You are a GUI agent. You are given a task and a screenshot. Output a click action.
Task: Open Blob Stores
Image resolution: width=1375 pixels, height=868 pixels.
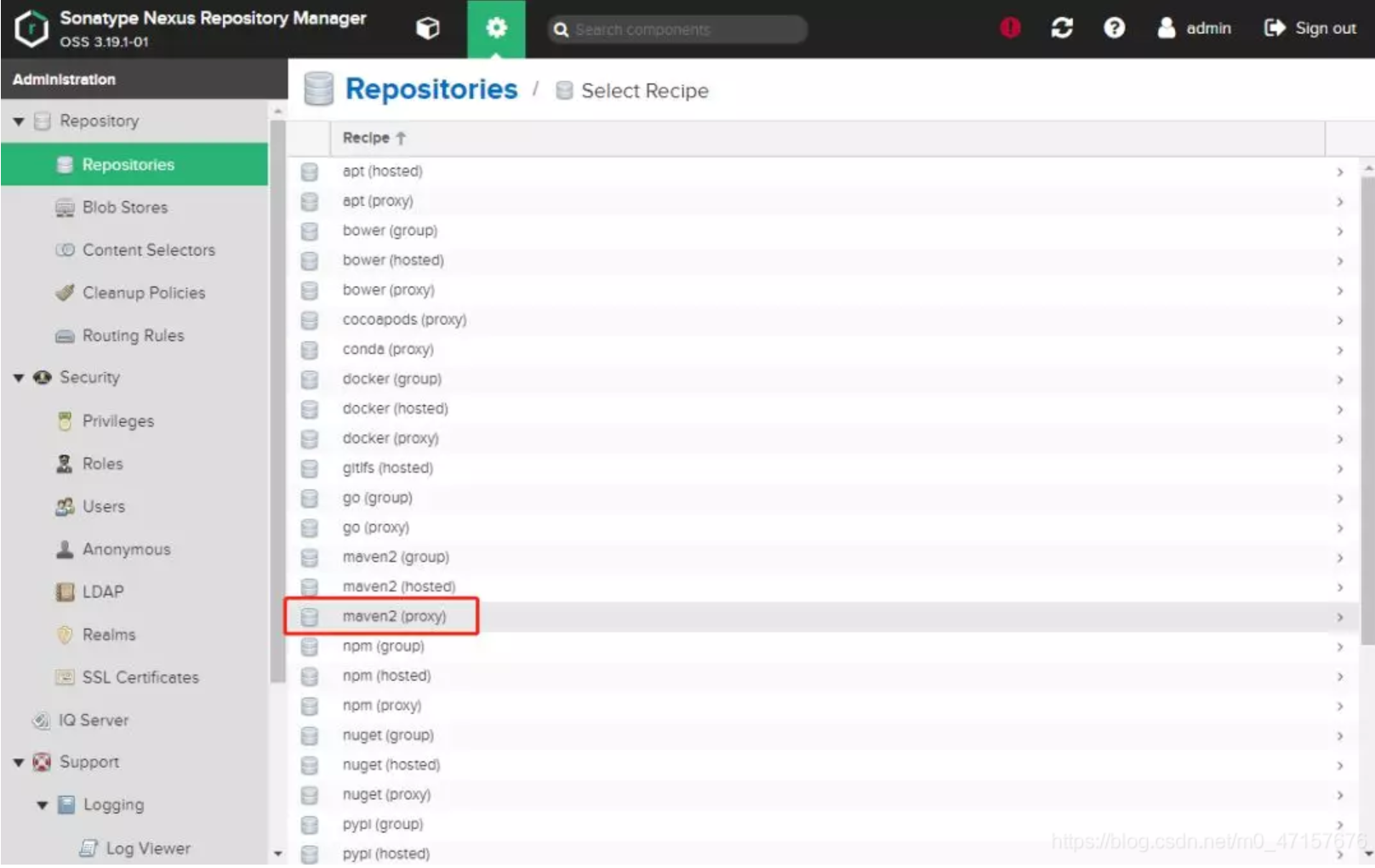tap(125, 207)
